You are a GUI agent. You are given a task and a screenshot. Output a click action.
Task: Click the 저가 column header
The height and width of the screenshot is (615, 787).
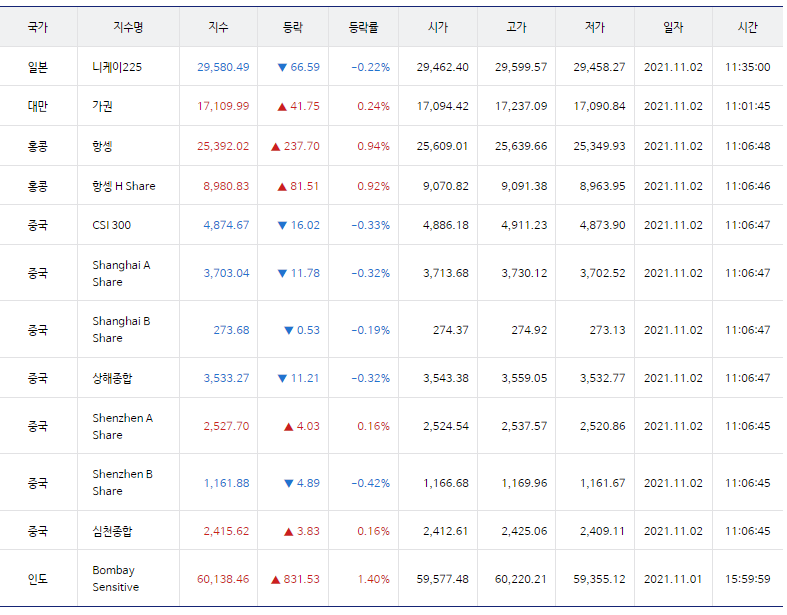(x=595, y=27)
